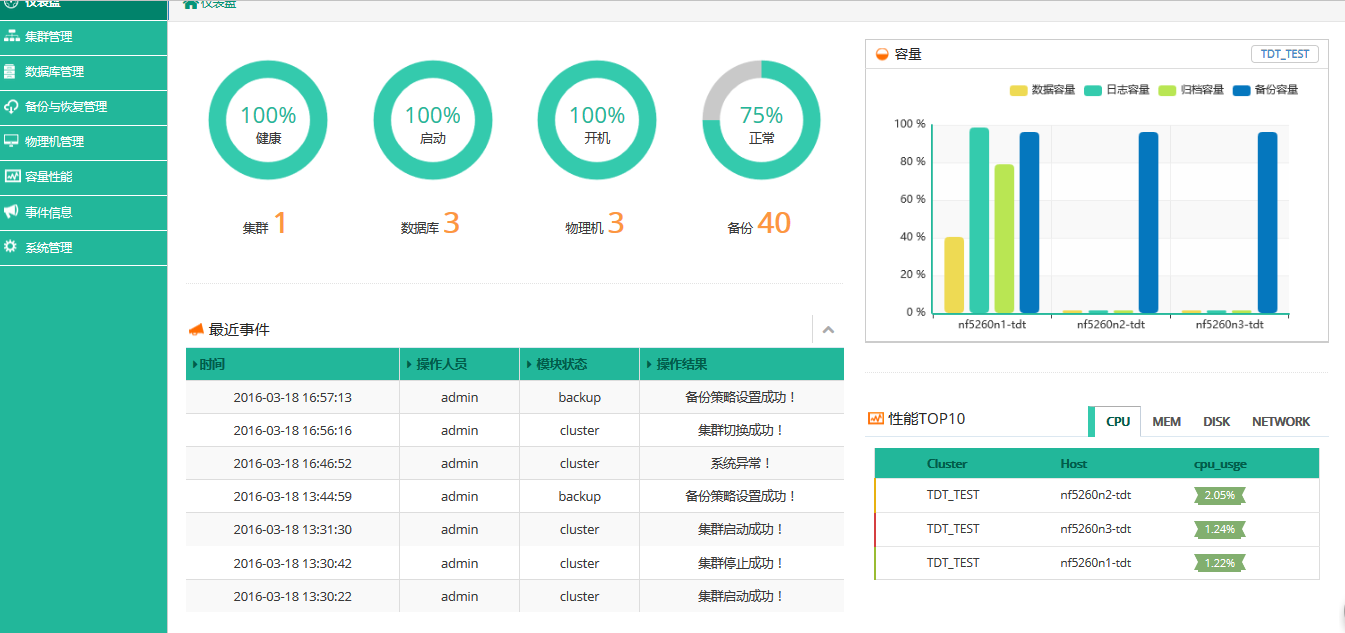1345x633 pixels.
Task: Click the event timestamp 2016-03-18 13:30:22
Action: point(292,596)
